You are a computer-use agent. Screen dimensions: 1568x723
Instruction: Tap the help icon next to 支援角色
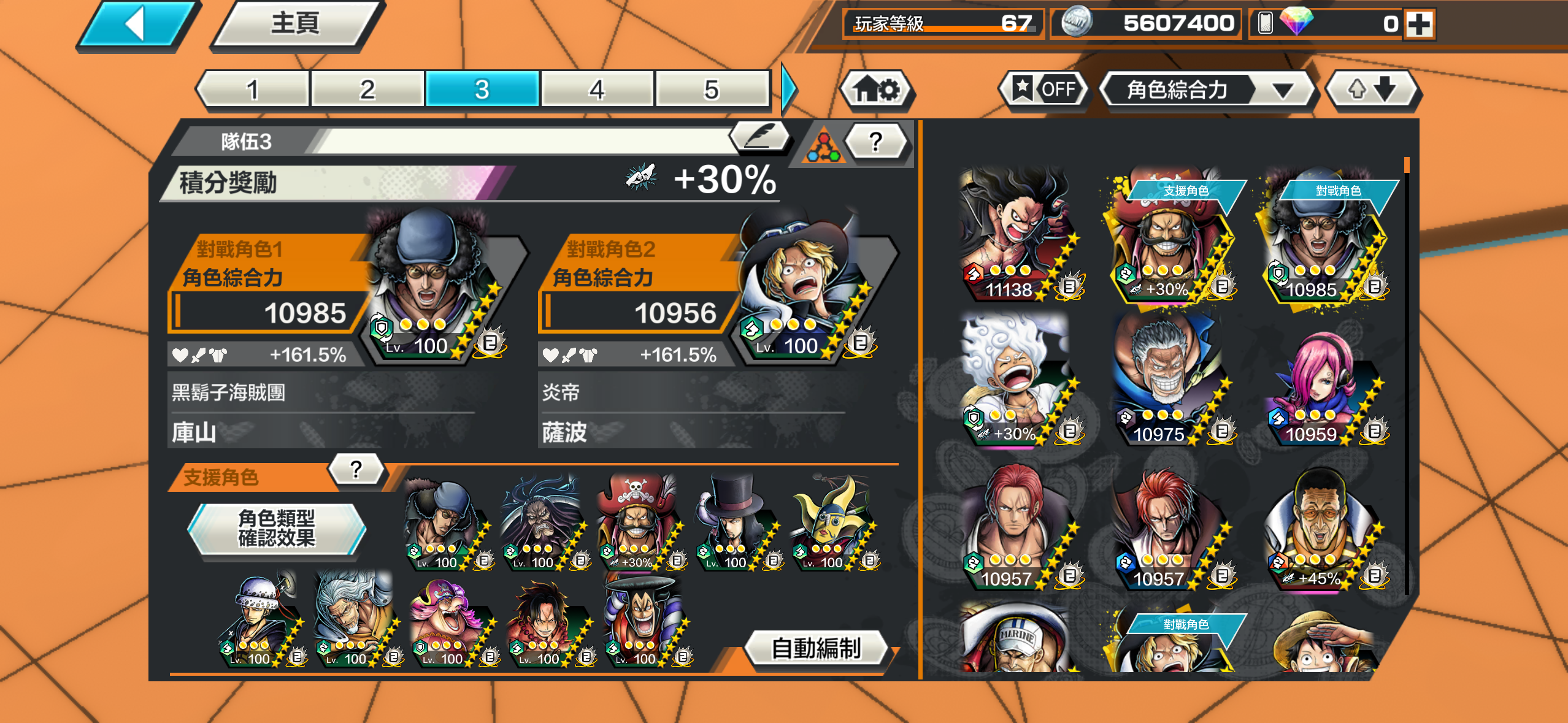click(356, 470)
